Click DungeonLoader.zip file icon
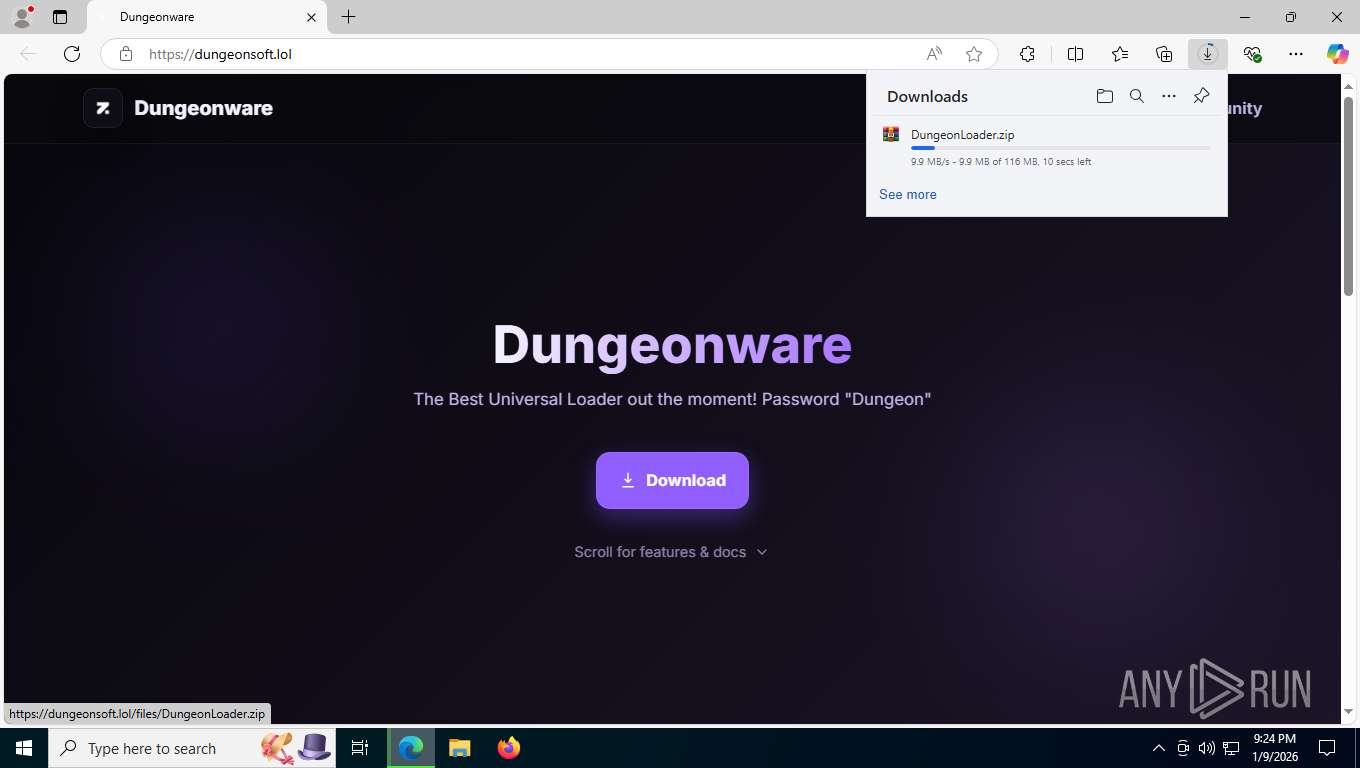The width and height of the screenshot is (1360, 768). [891, 134]
